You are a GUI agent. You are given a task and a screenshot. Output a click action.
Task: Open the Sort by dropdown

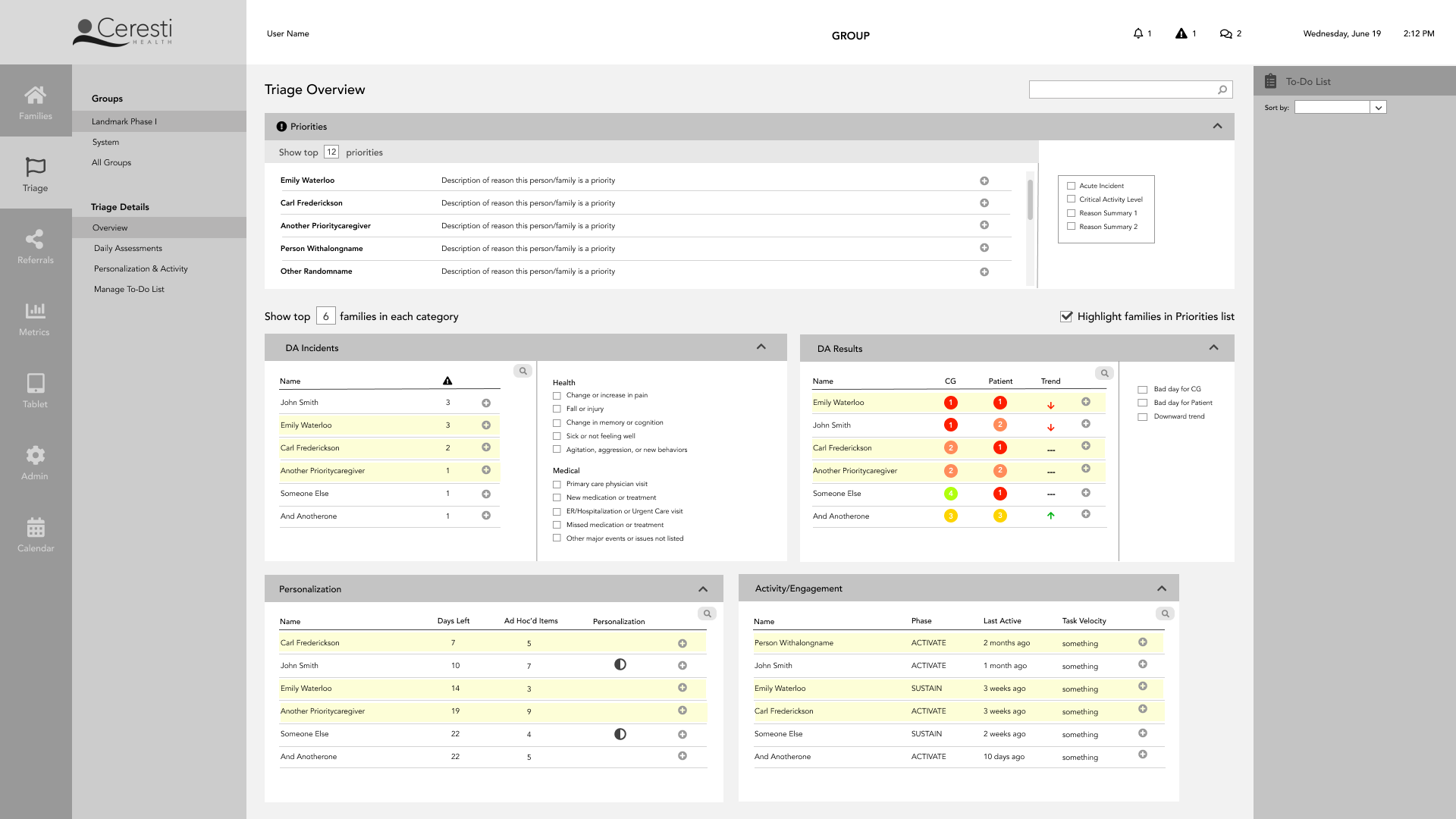click(1378, 108)
